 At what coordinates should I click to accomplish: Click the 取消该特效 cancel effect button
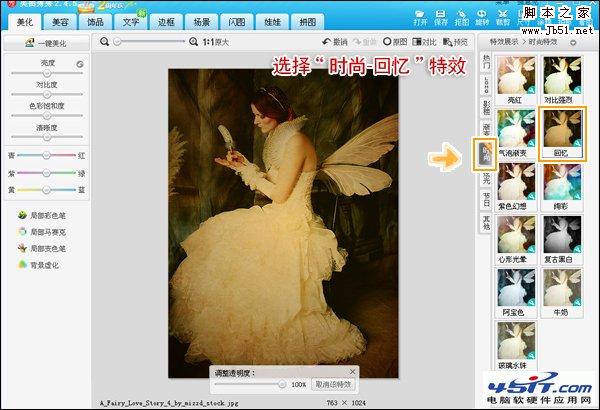(x=333, y=384)
